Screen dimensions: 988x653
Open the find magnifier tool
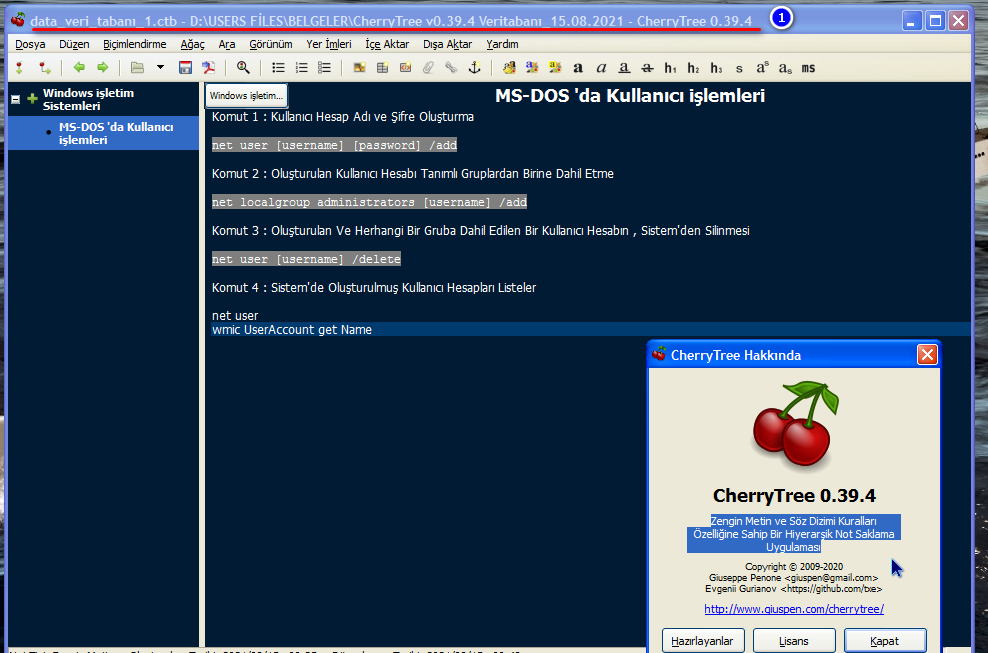point(243,67)
